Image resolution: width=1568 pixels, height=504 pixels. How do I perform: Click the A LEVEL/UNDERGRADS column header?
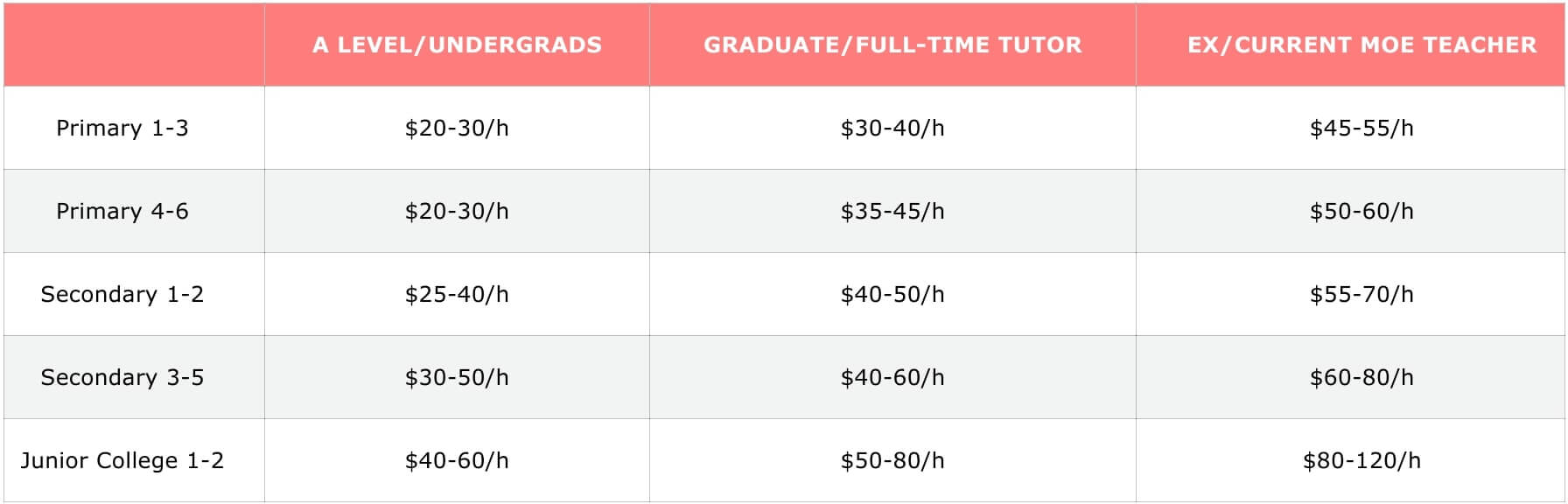click(x=457, y=45)
